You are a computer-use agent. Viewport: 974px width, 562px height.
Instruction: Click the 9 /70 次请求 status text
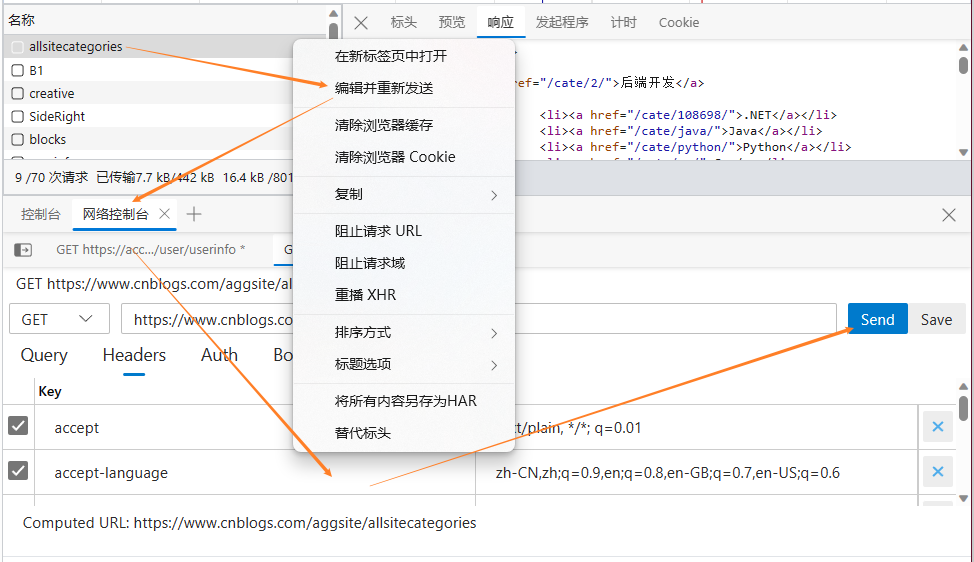click(52, 178)
